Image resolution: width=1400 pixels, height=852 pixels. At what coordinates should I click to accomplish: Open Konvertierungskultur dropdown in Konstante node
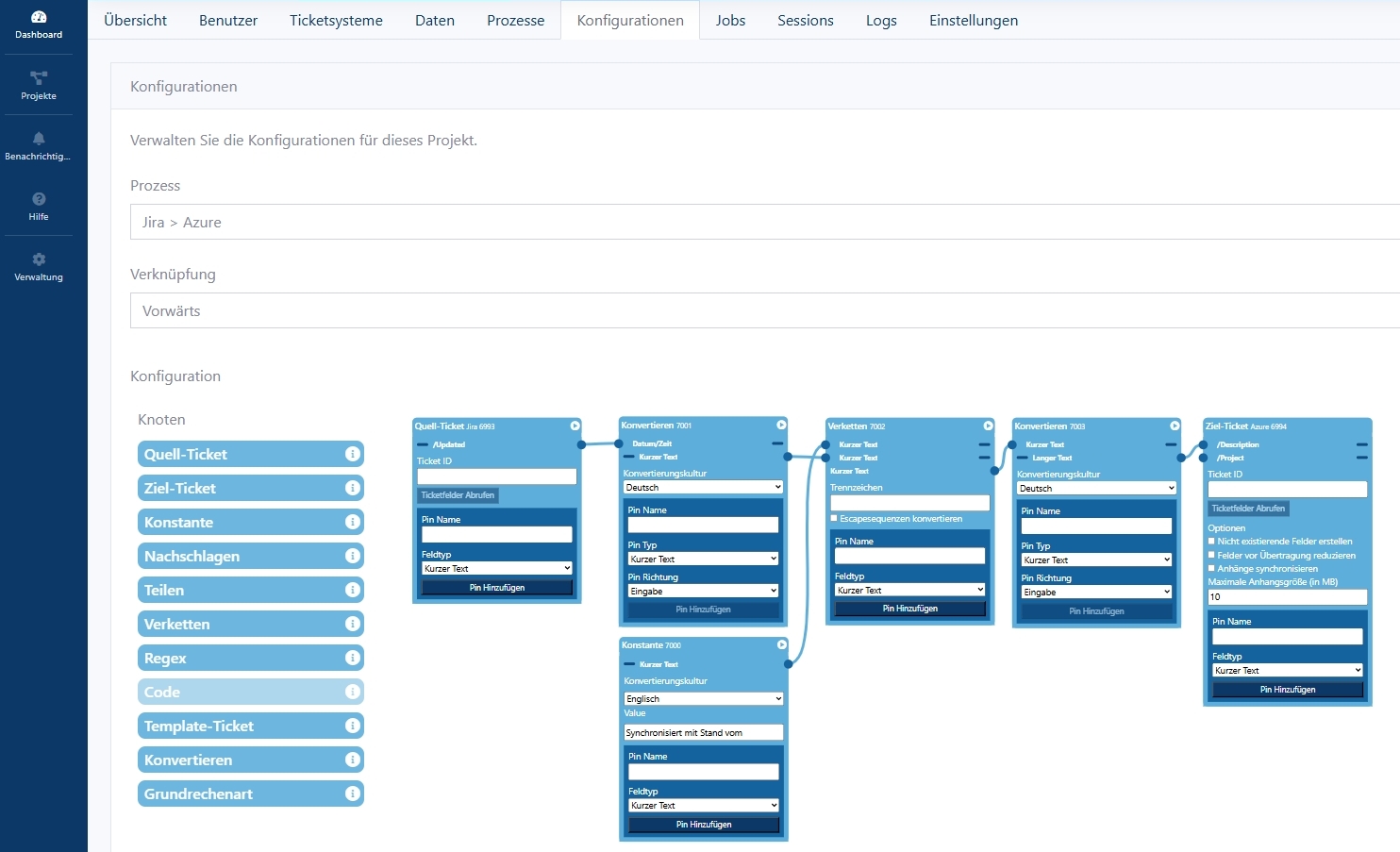tap(703, 698)
